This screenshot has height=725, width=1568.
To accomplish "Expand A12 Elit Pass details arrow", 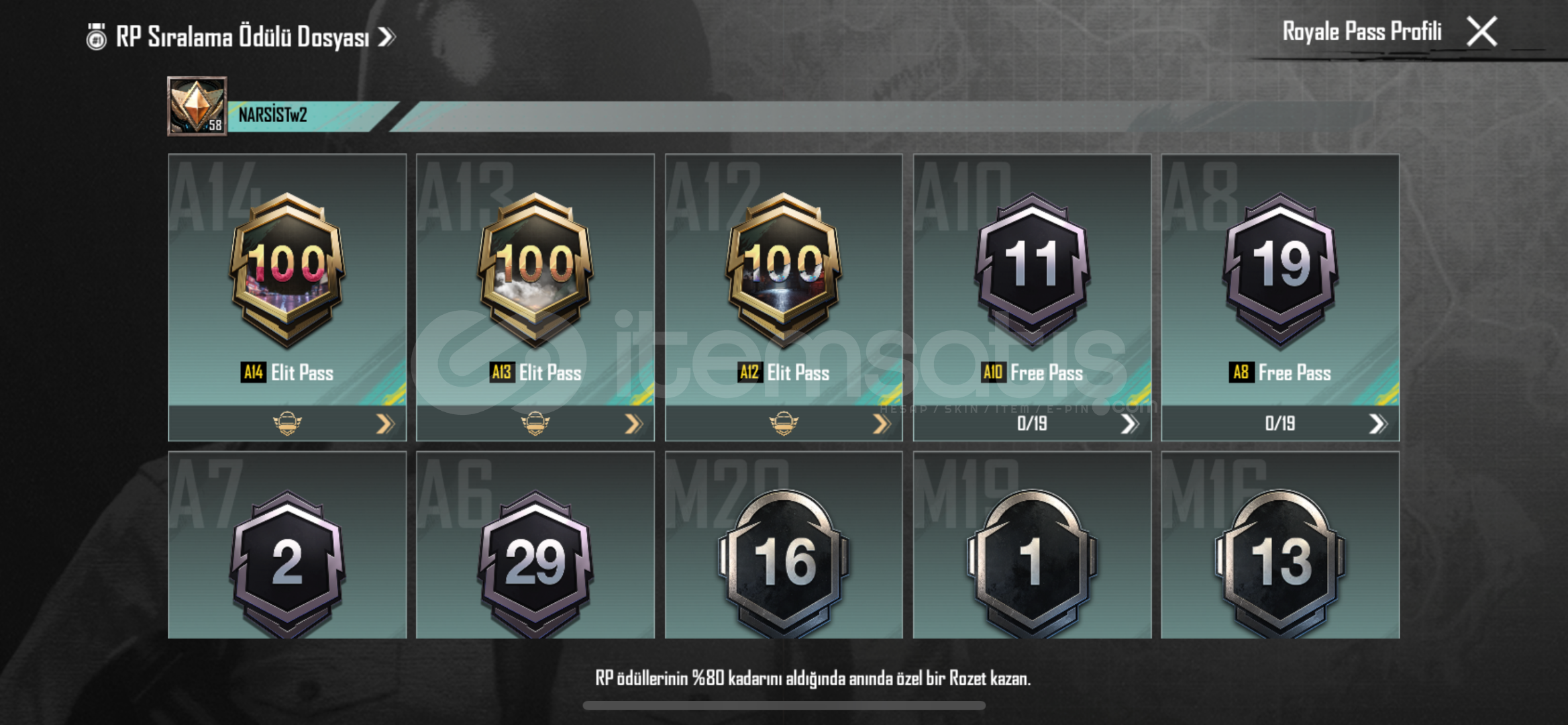I will click(x=882, y=424).
